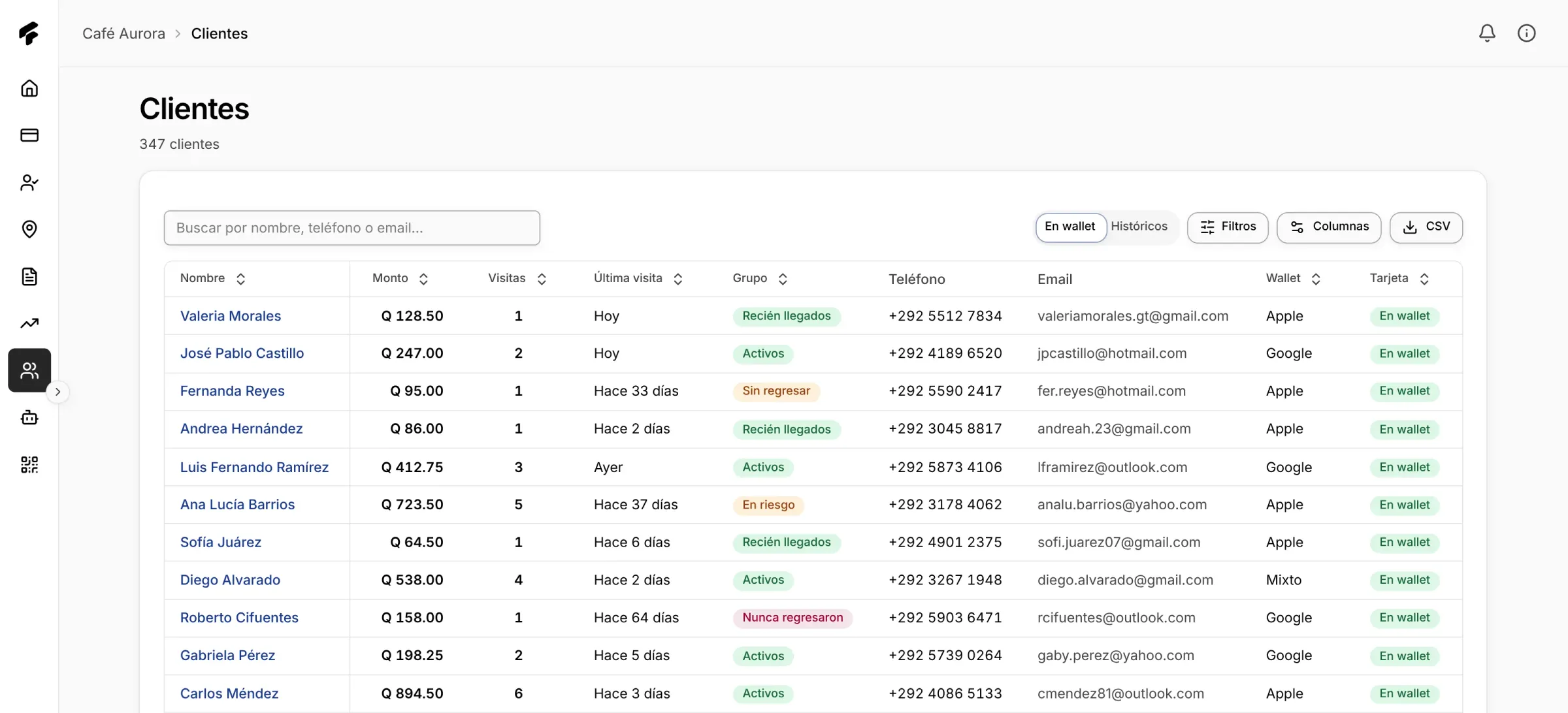Switch to Históricos view

tap(1139, 227)
